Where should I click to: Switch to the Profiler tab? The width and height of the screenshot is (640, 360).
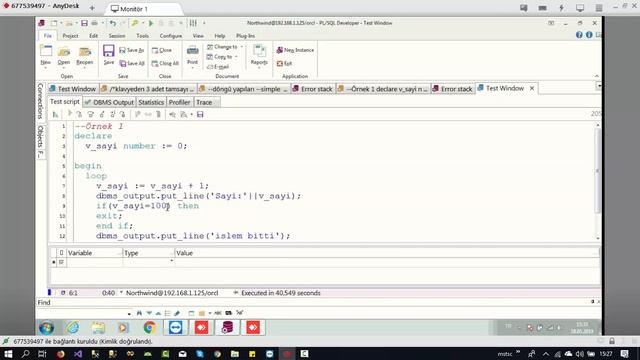coord(180,102)
